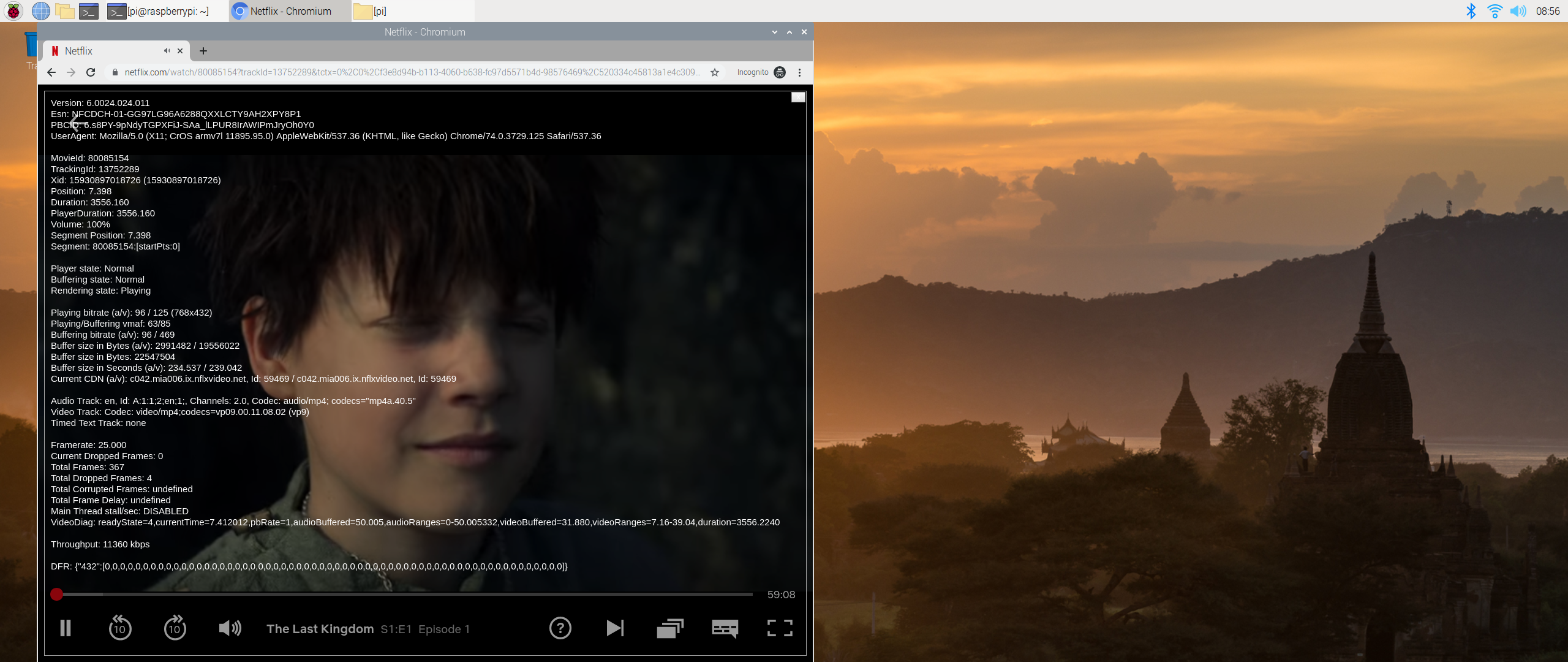The width and height of the screenshot is (1568, 662).
Task: Click the Incognito indicator
Action: point(761,72)
